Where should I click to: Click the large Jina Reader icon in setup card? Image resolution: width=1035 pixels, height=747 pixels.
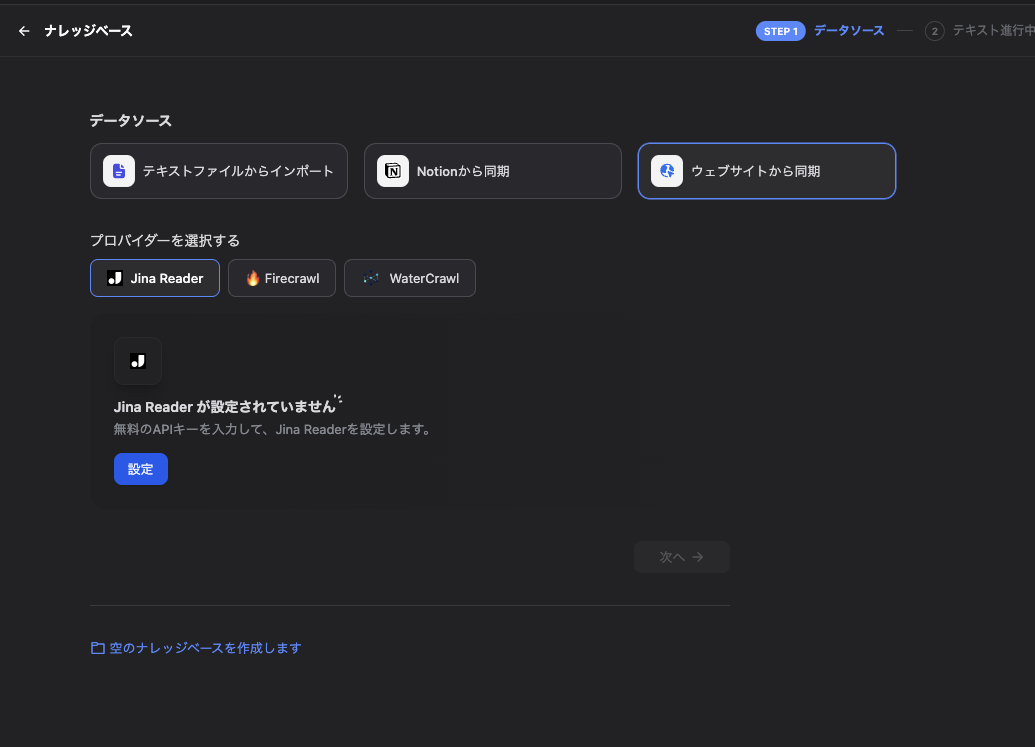click(x=138, y=361)
